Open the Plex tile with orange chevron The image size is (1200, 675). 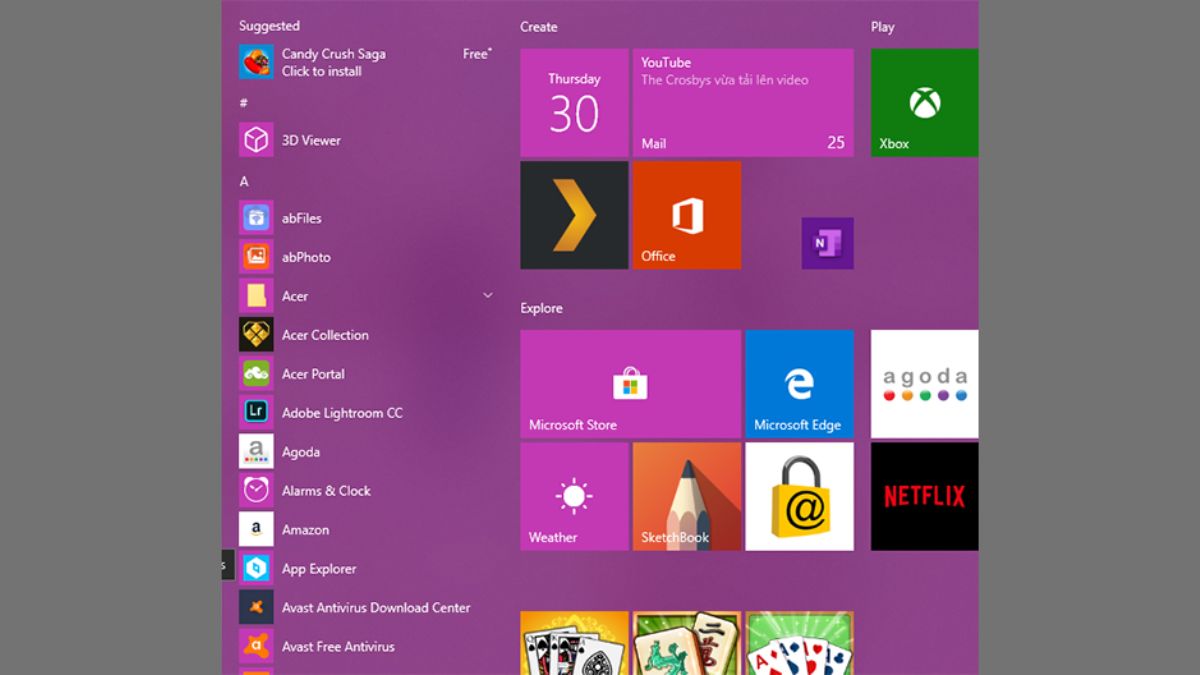click(574, 215)
